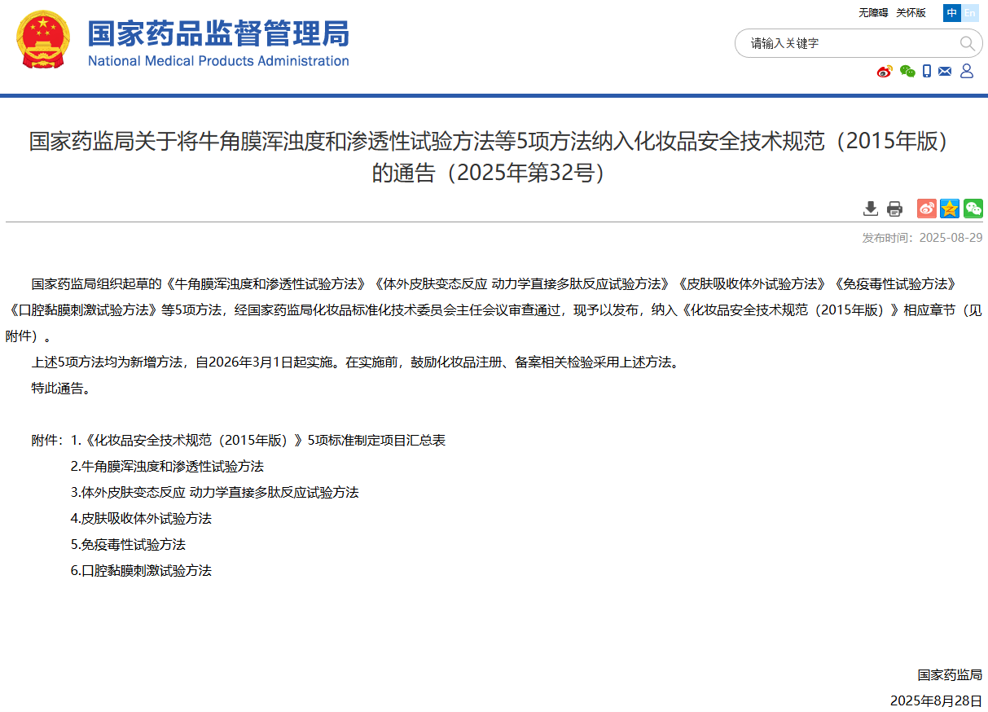Share the notice to WeChat
The image size is (988, 712).
(973, 209)
